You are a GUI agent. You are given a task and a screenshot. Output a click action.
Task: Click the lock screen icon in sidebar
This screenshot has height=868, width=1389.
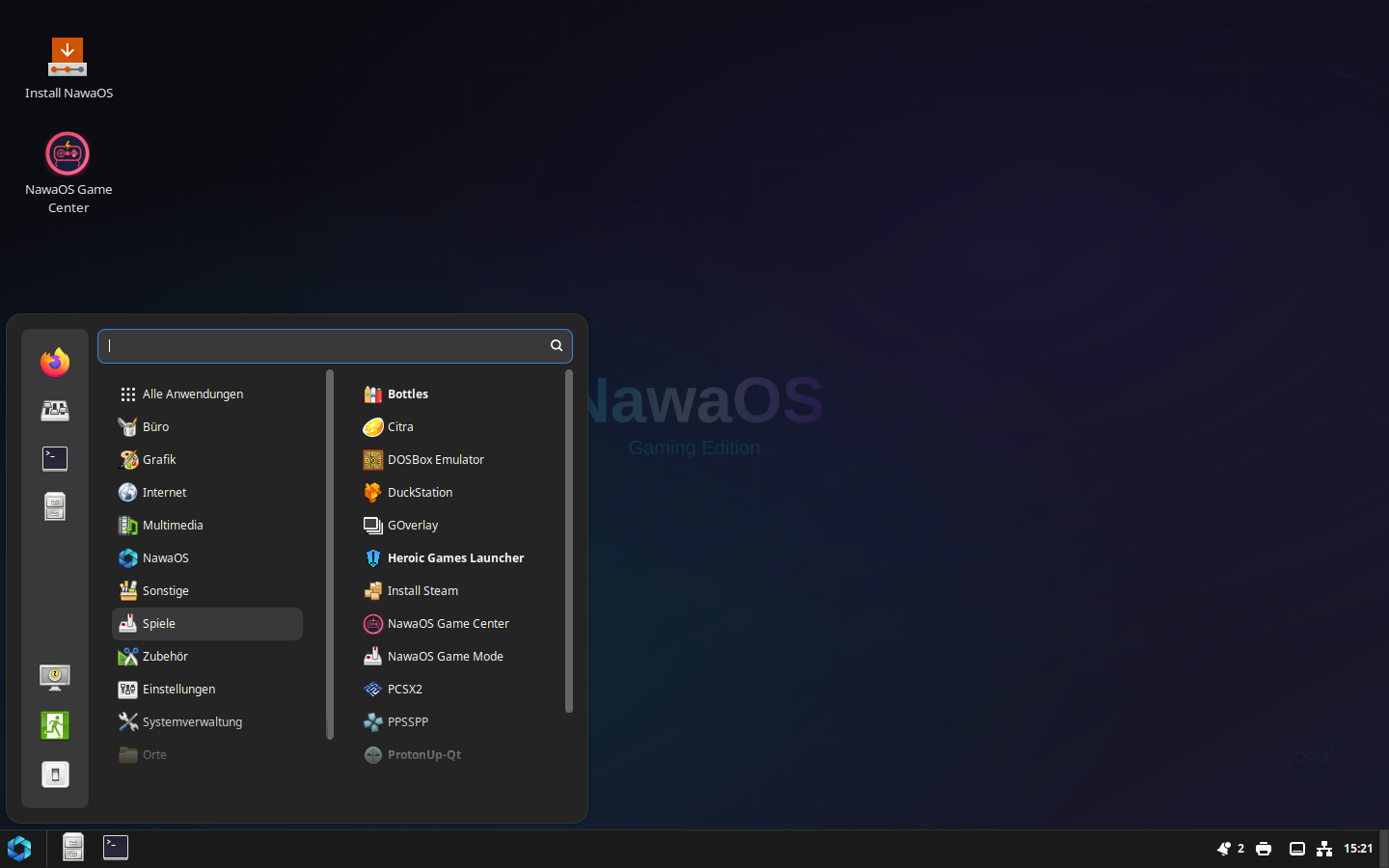55,677
